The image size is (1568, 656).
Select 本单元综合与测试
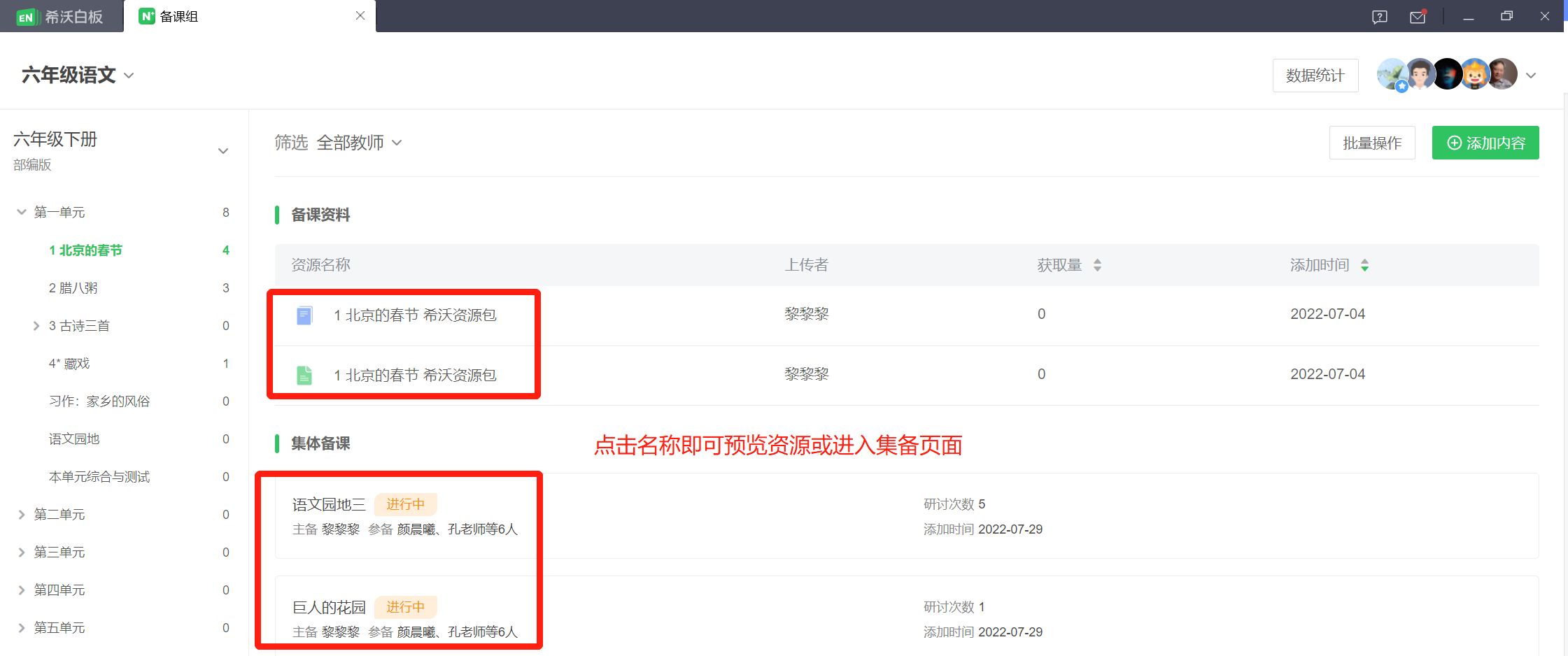pos(99,477)
